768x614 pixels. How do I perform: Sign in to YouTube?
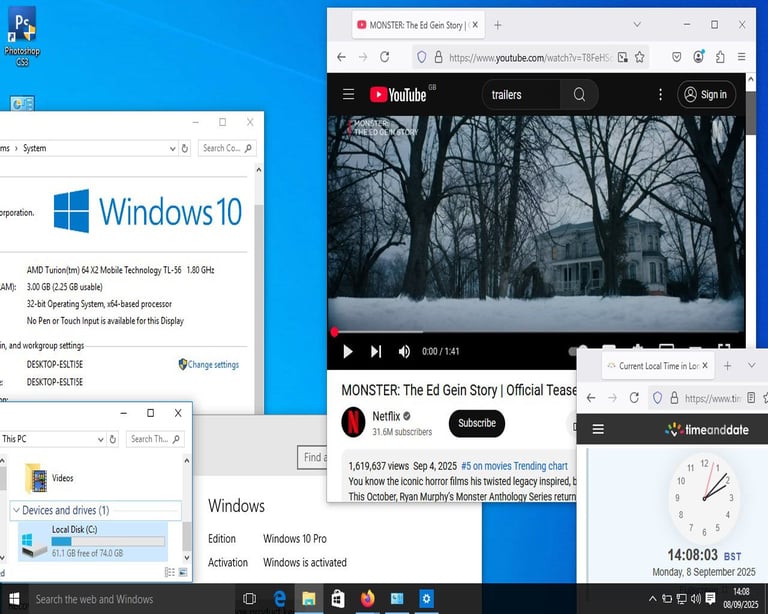click(706, 94)
